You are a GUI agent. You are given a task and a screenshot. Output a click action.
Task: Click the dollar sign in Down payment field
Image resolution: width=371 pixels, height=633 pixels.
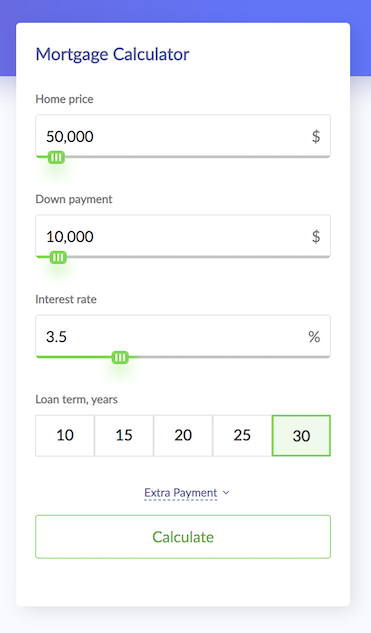click(316, 237)
